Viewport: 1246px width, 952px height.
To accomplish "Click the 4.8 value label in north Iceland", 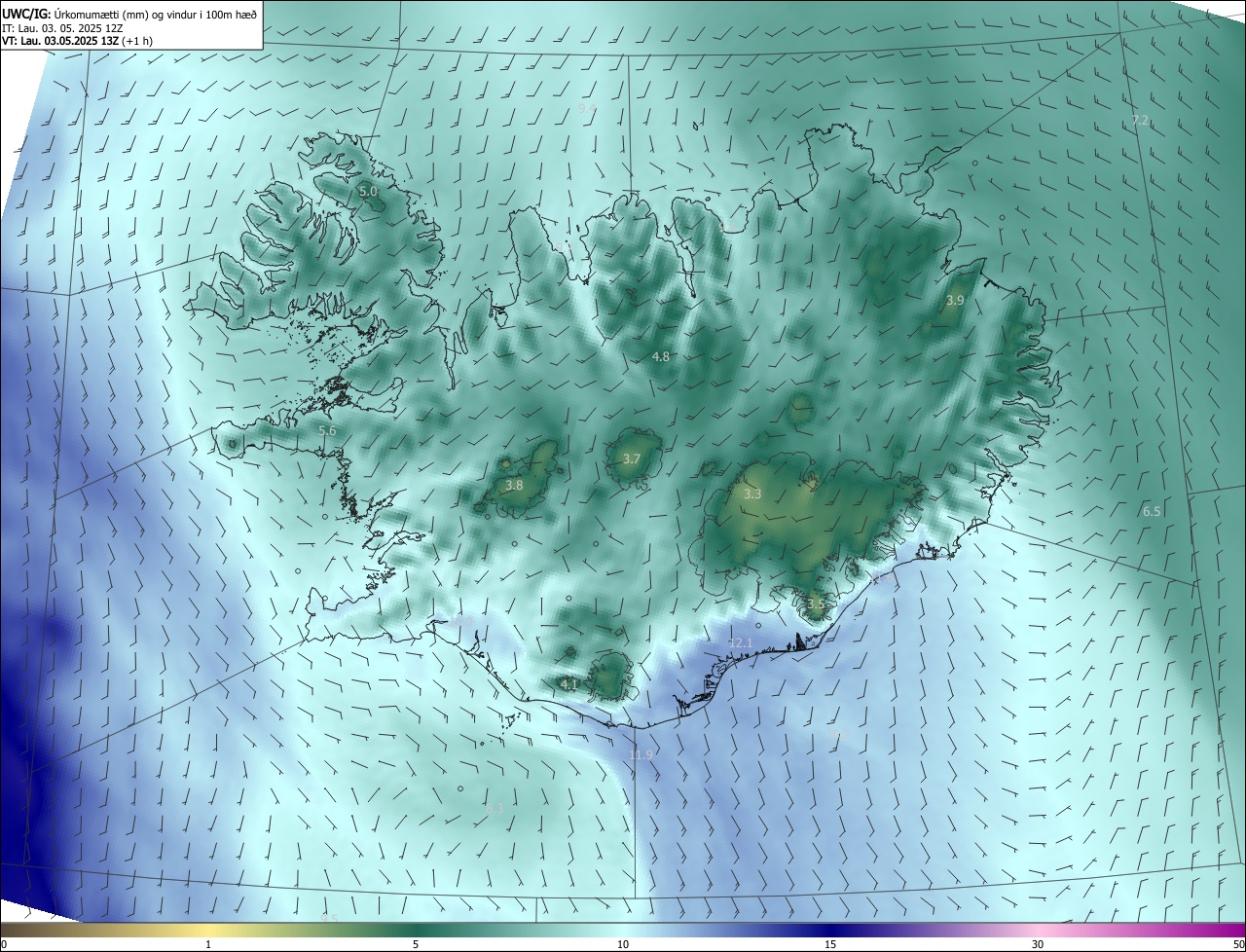I will [x=661, y=357].
